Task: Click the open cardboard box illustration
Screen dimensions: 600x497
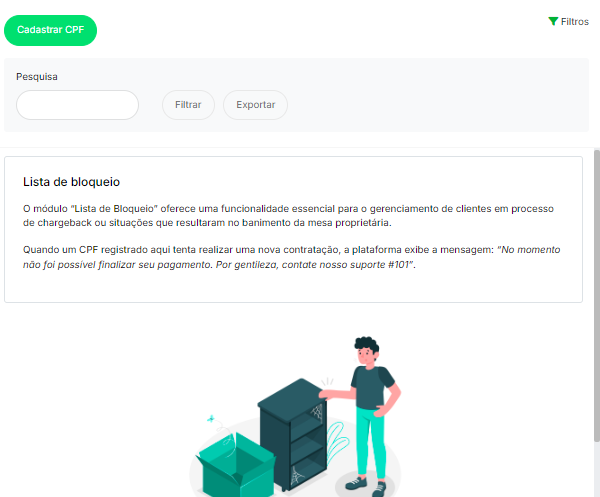Action: click(235, 466)
